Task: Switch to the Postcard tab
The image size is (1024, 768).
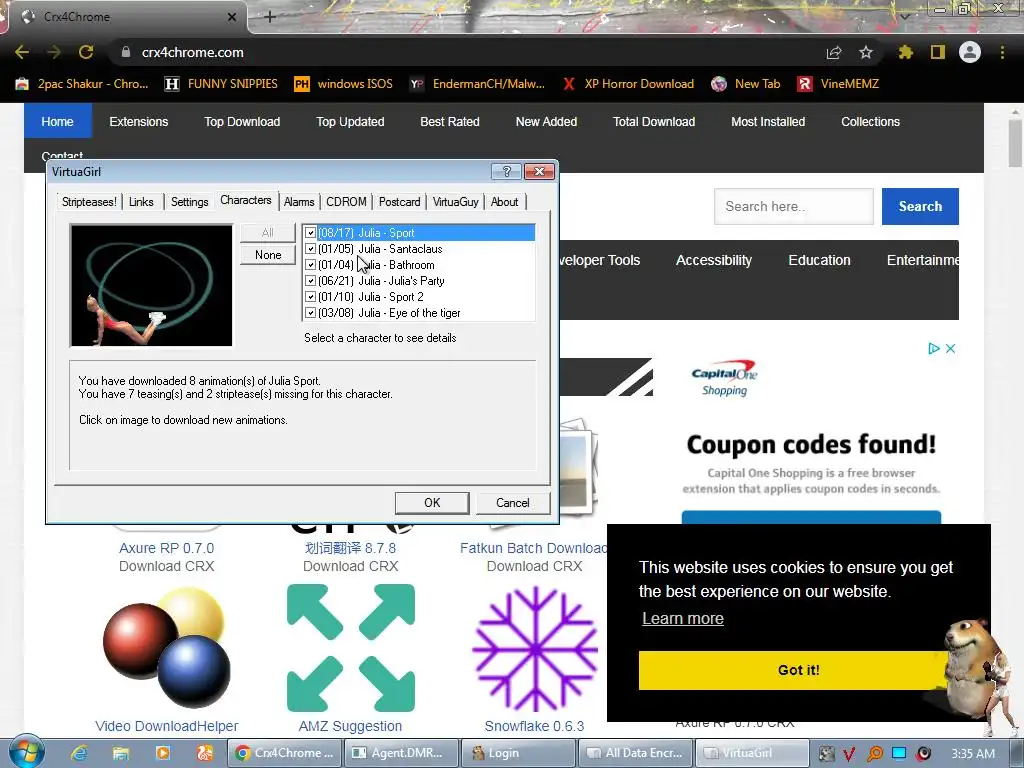Action: point(400,202)
